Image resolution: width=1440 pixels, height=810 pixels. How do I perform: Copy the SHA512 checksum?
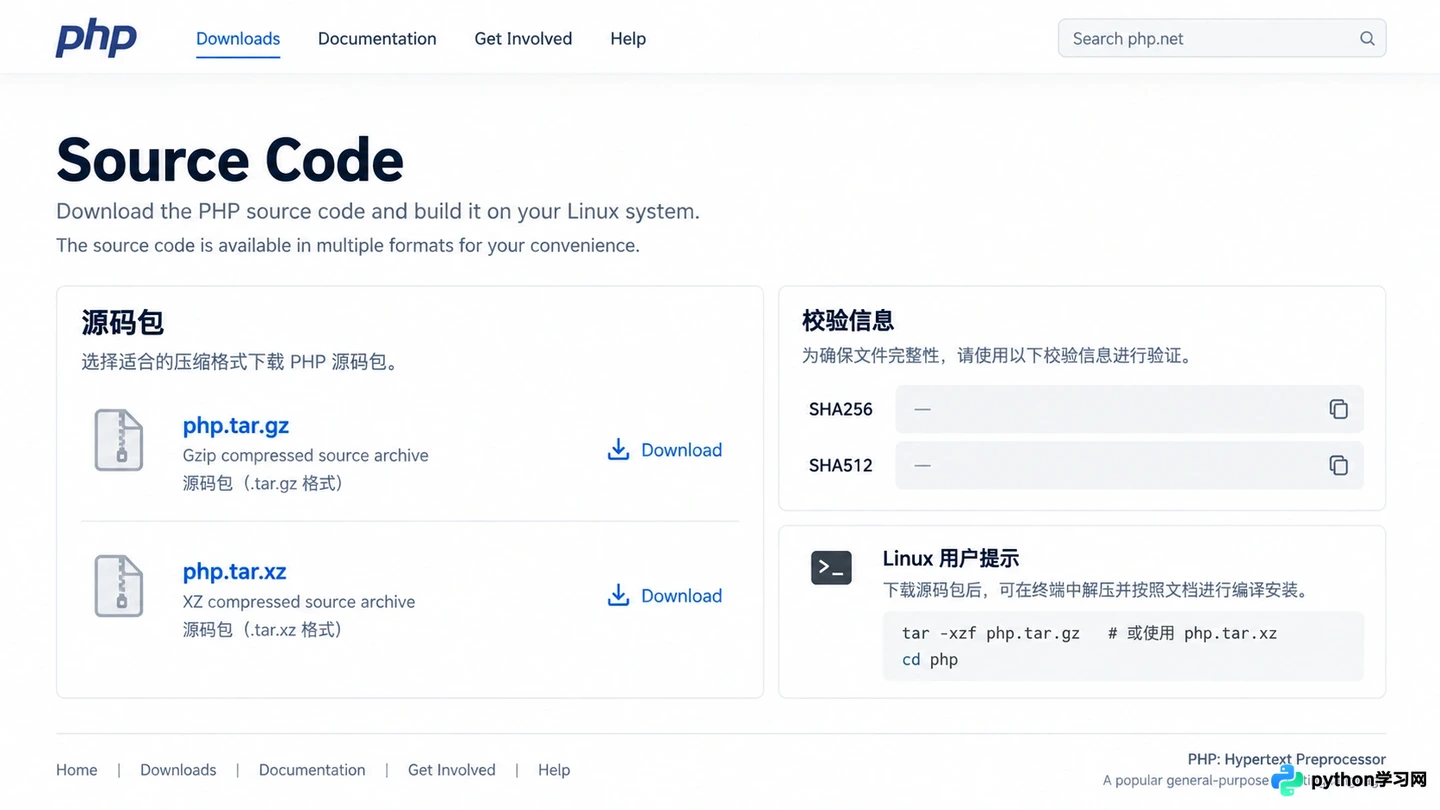1338,465
